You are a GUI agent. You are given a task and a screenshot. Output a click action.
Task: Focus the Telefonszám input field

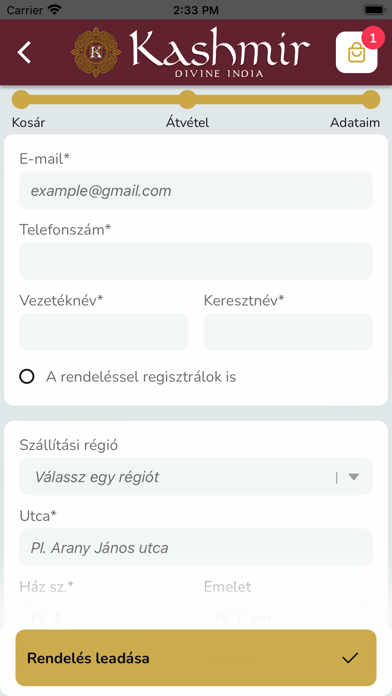tap(196, 261)
